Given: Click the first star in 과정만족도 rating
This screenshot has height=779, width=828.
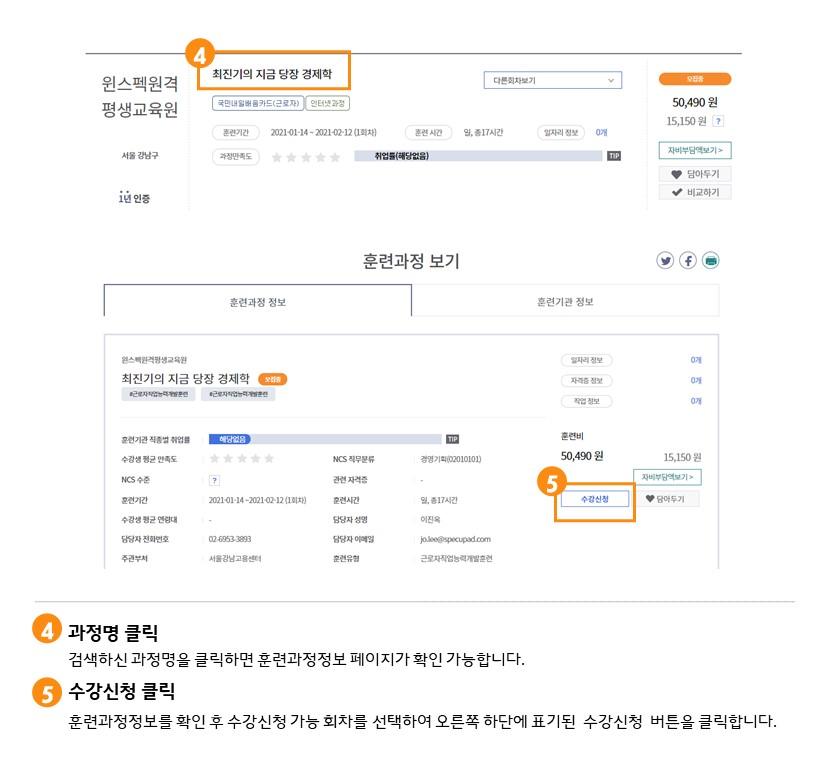Looking at the screenshot, I should tap(277, 157).
